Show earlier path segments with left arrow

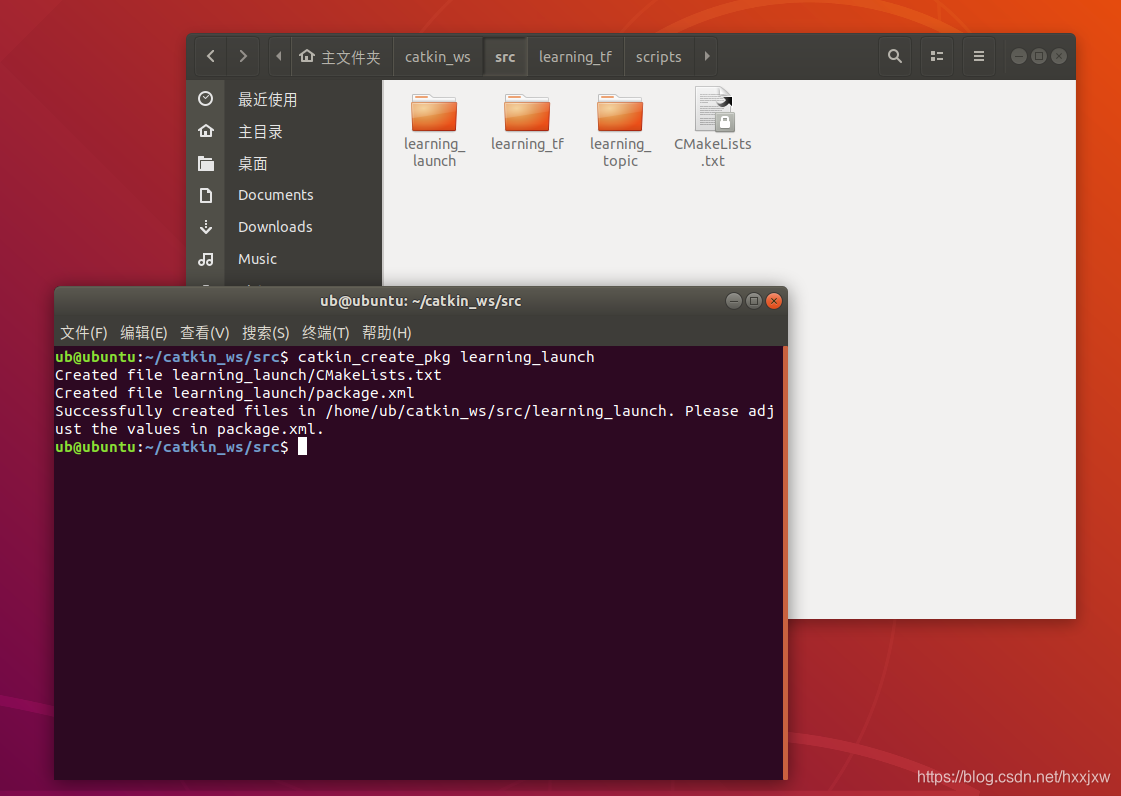(x=279, y=56)
